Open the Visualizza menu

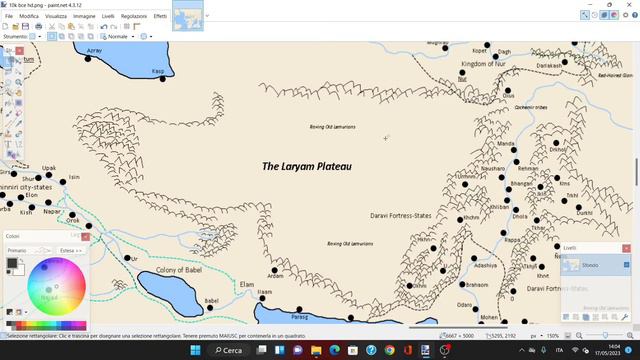pyautogui.click(x=56, y=16)
